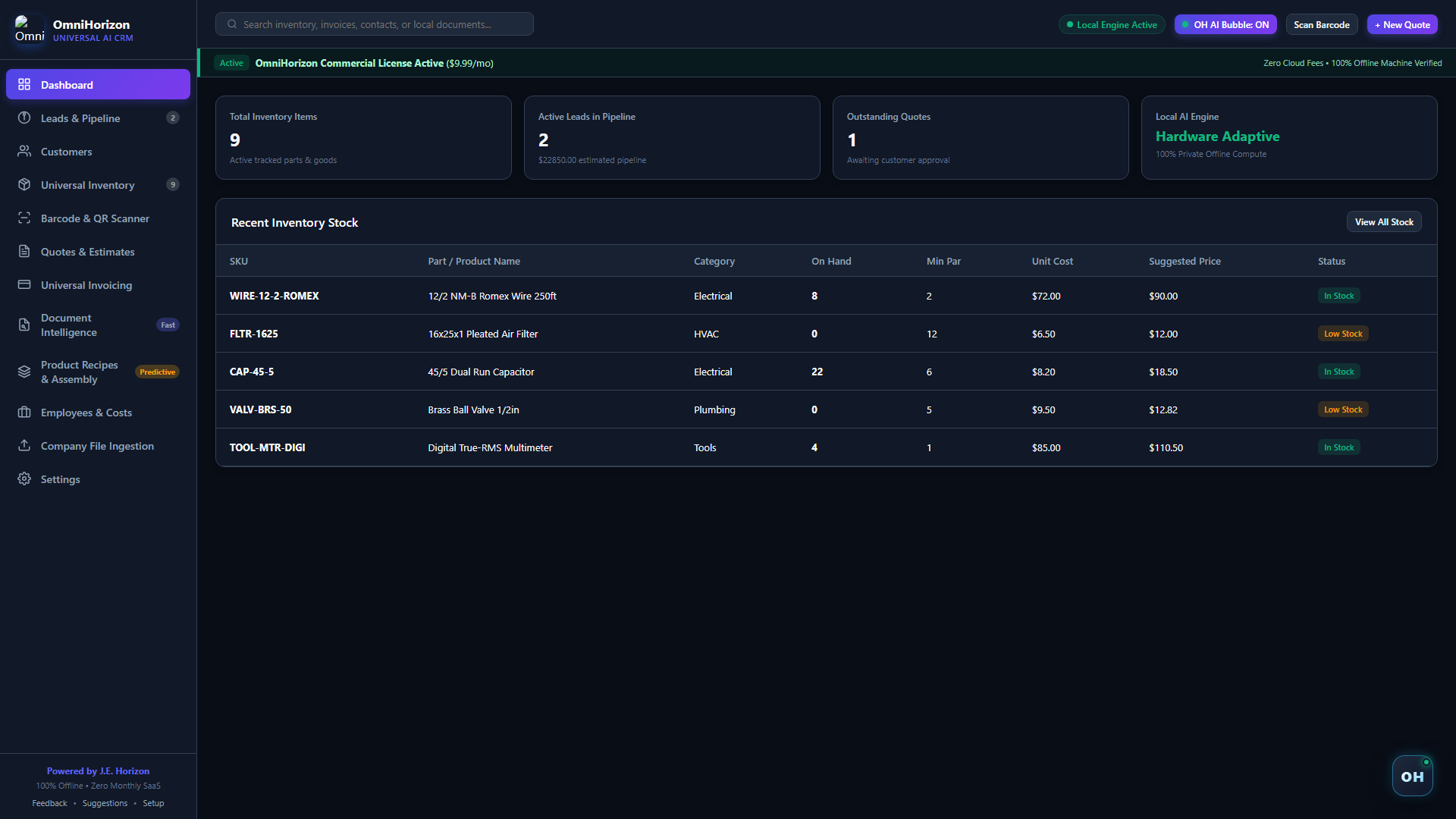The height and width of the screenshot is (819, 1456).
Task: Click the Suggestions footer link
Action: pyautogui.click(x=105, y=803)
